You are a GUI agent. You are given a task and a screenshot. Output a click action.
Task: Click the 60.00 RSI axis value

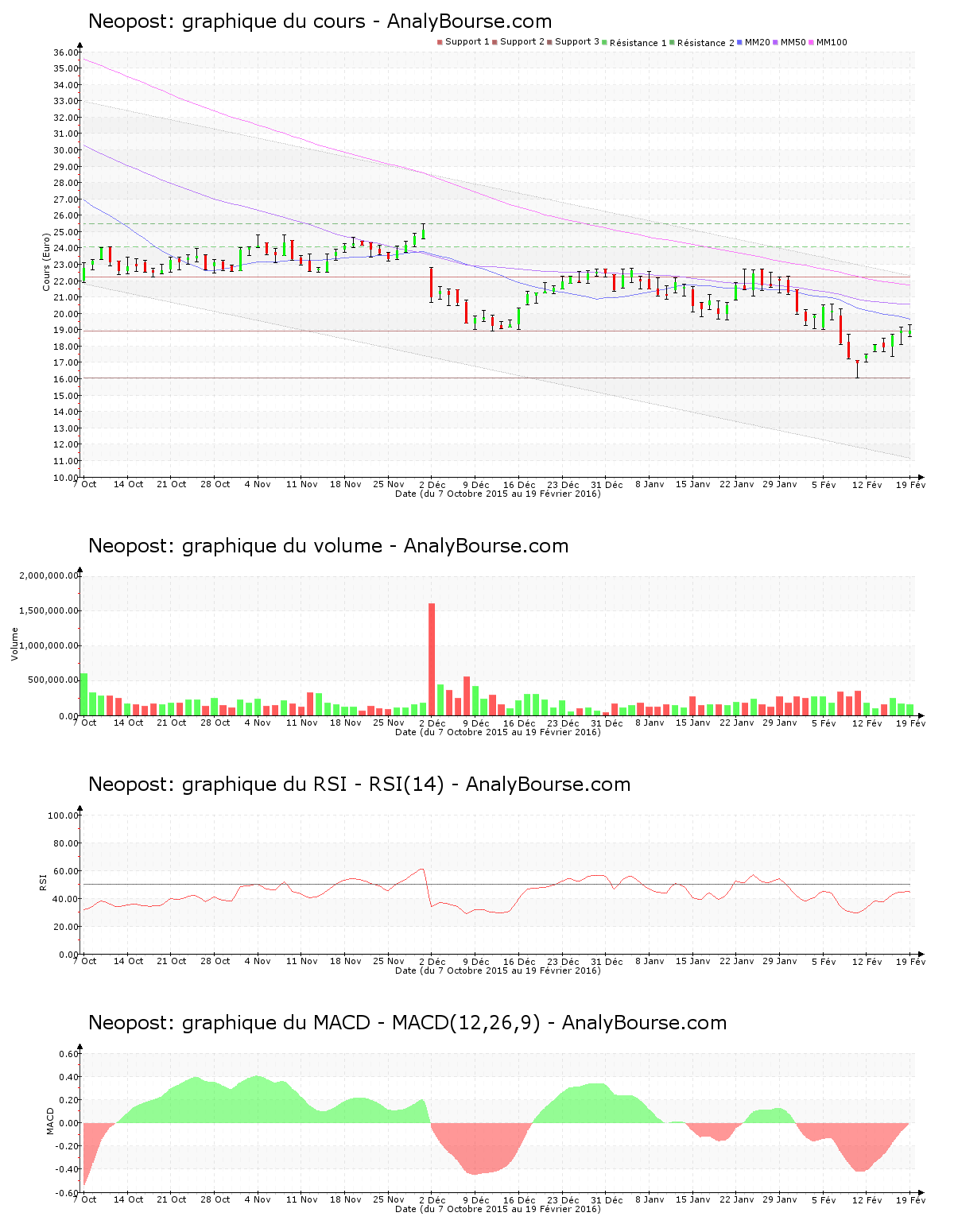click(66, 871)
